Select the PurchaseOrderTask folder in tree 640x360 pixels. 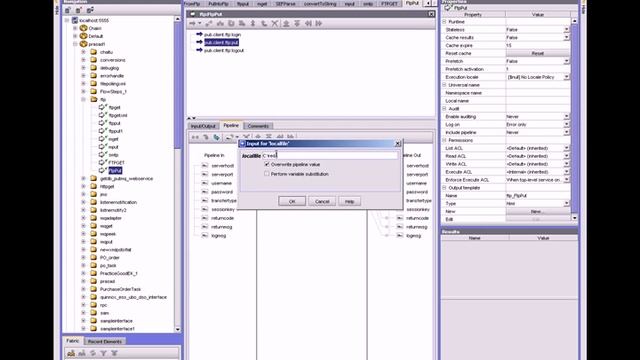(120, 289)
